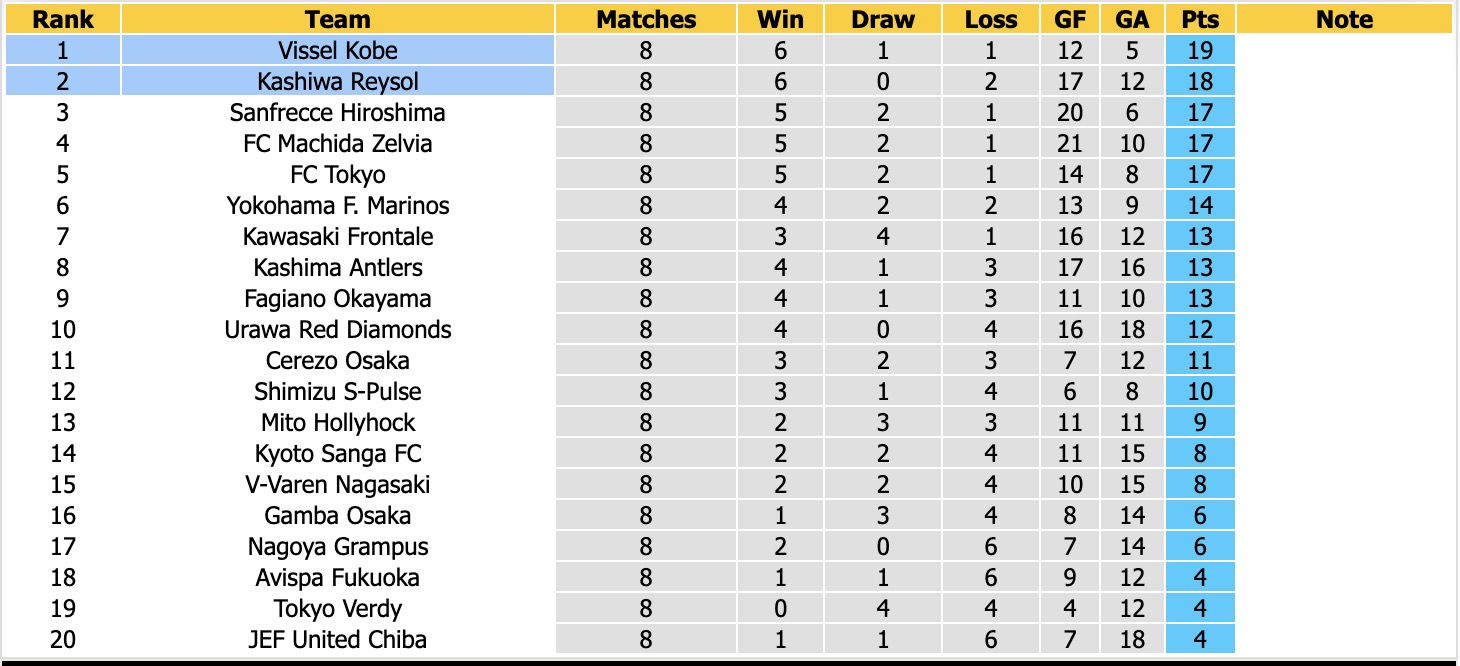
Task: Select the GF column header
Action: tap(1070, 19)
